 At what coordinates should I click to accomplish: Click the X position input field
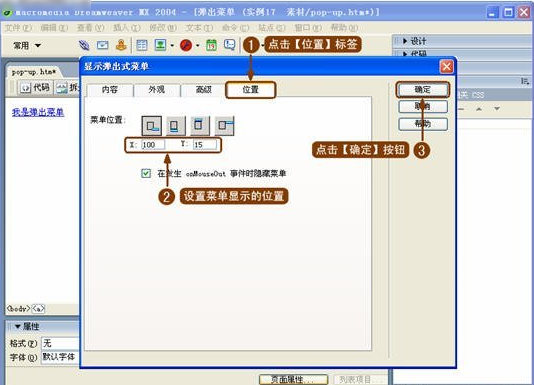pyautogui.click(x=153, y=145)
